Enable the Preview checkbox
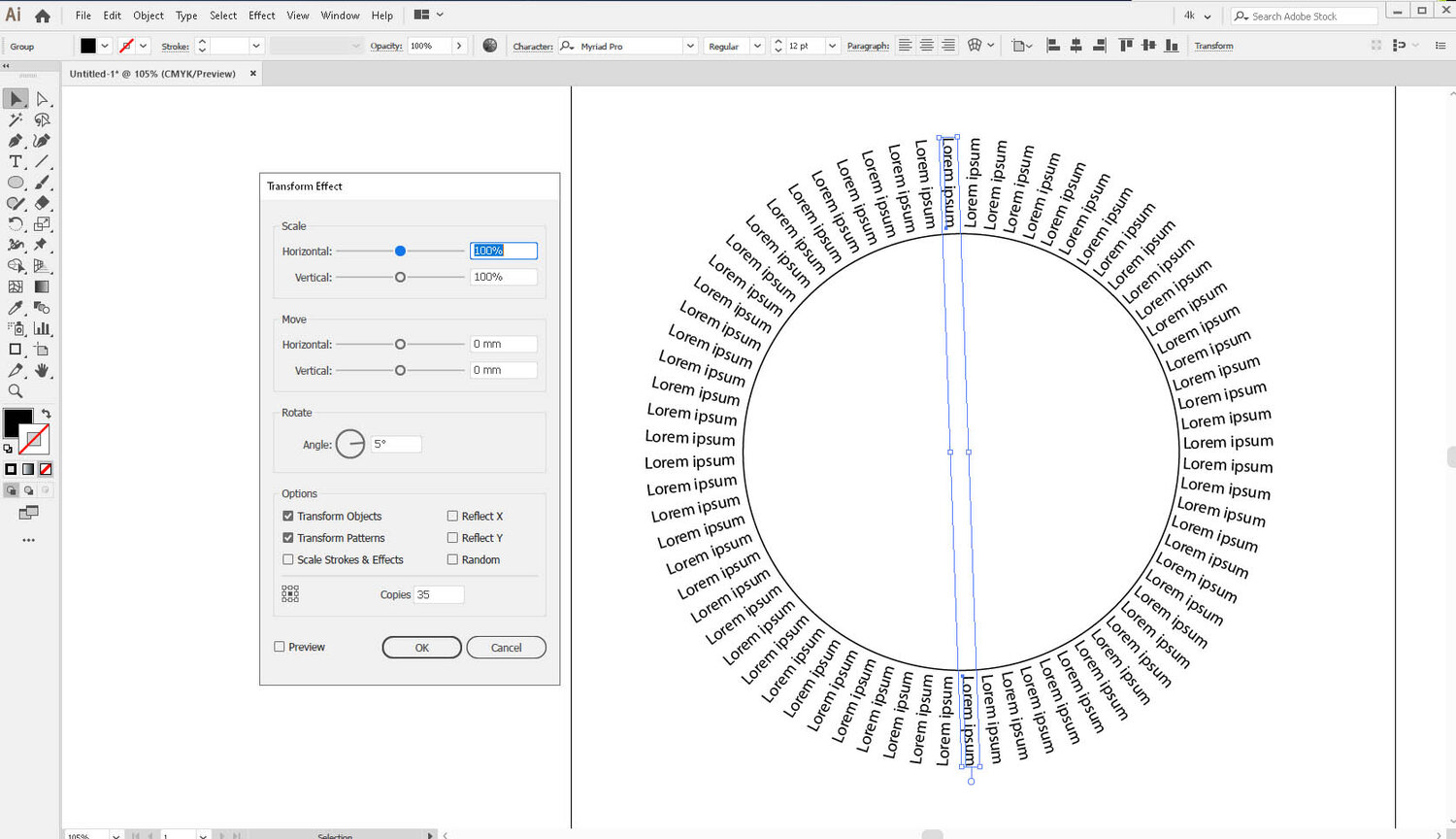The width and height of the screenshot is (1456, 839). coord(280,647)
